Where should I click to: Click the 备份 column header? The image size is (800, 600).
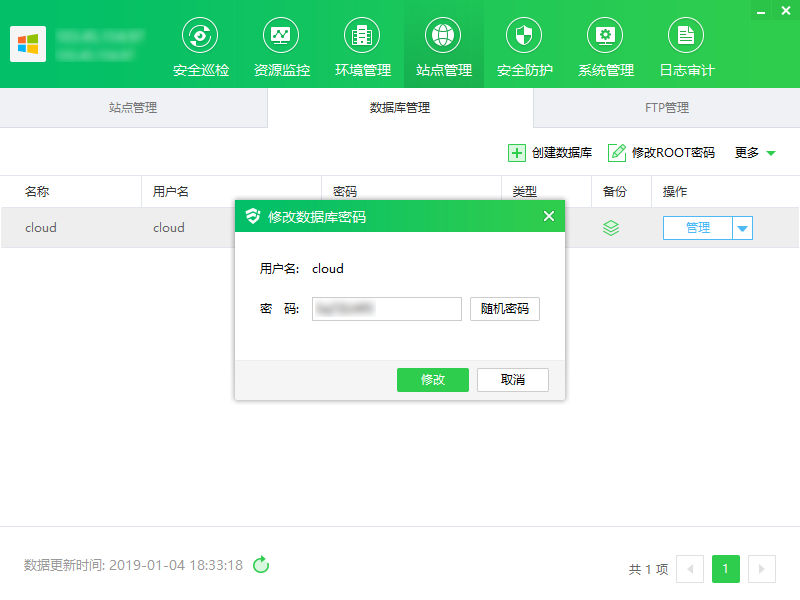[x=615, y=192]
